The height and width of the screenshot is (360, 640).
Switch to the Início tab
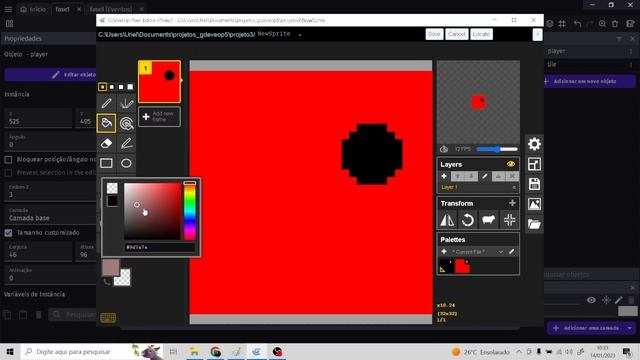(34, 9)
